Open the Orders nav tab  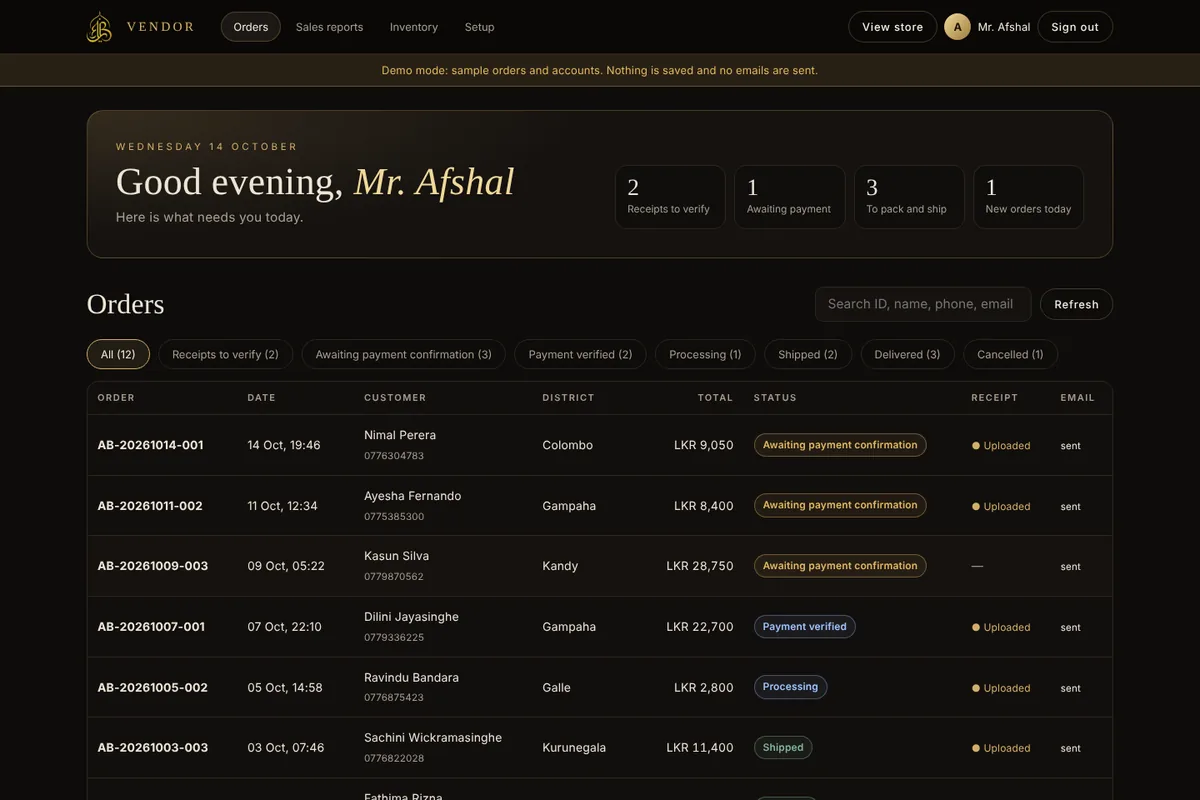[x=251, y=27]
